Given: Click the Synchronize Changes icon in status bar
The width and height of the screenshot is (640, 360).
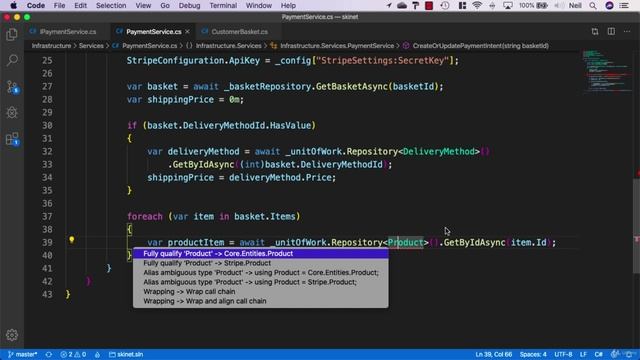Looking at the screenshot, I should [x=49, y=354].
